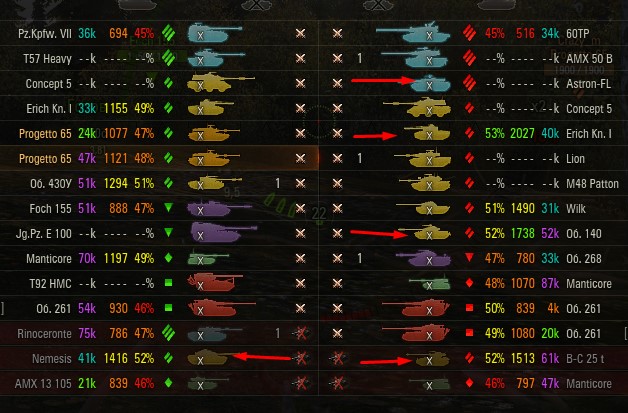Viewport: 628px width, 413px height.
Task: Click the Erich Kn. I enemy player name
Action: 589,134
